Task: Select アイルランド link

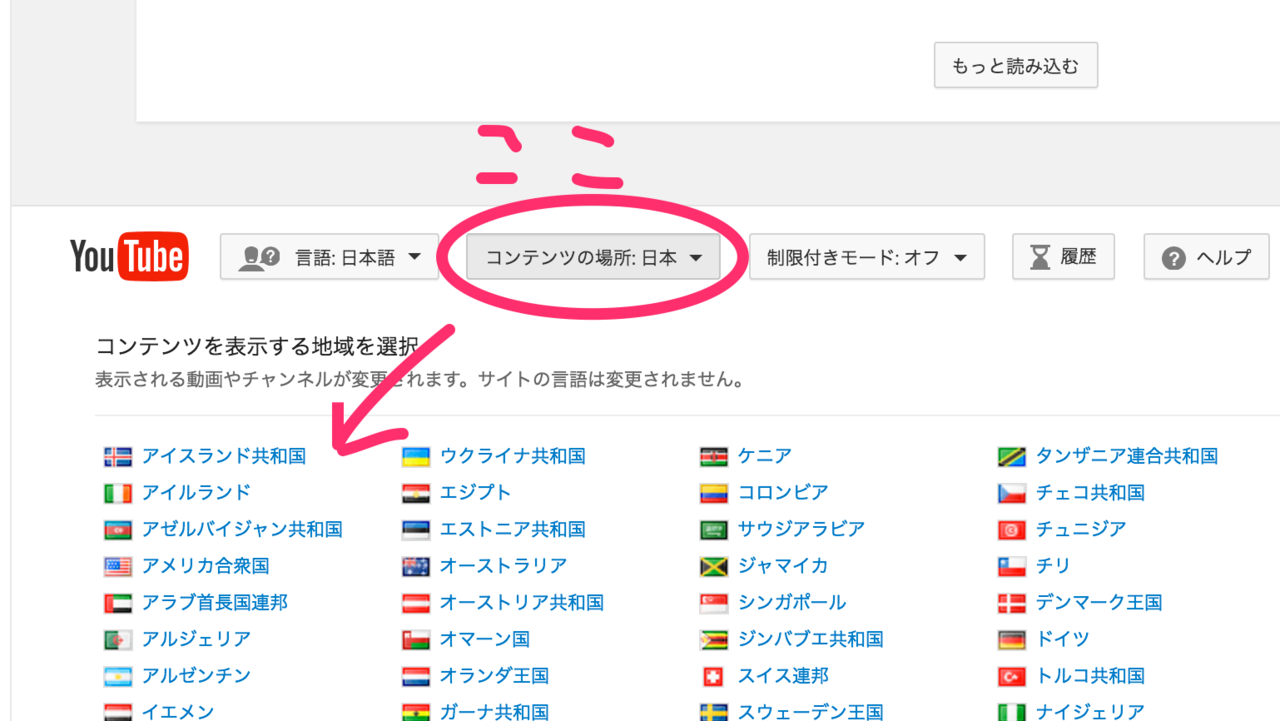Action: (x=197, y=492)
